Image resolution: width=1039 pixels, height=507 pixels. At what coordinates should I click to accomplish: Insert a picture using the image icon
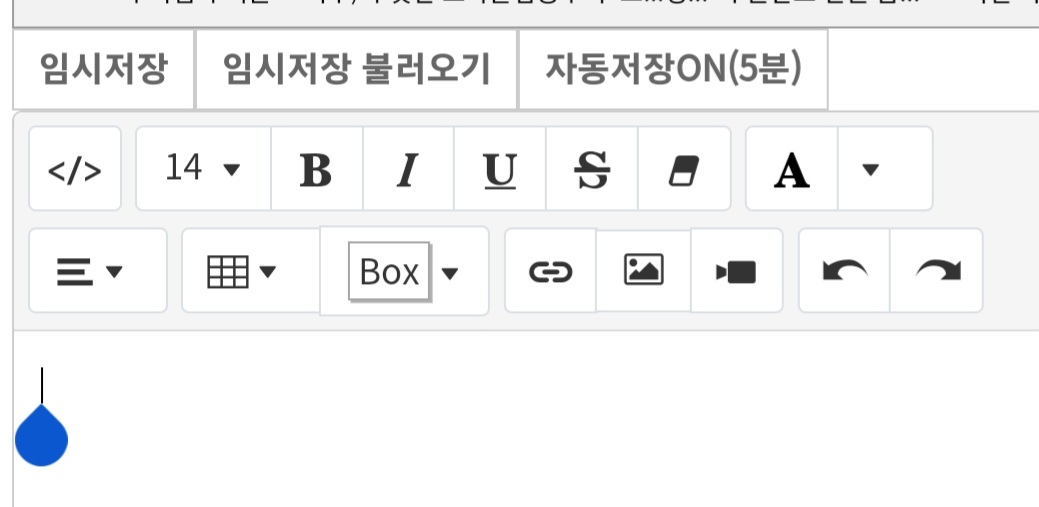(x=643, y=270)
